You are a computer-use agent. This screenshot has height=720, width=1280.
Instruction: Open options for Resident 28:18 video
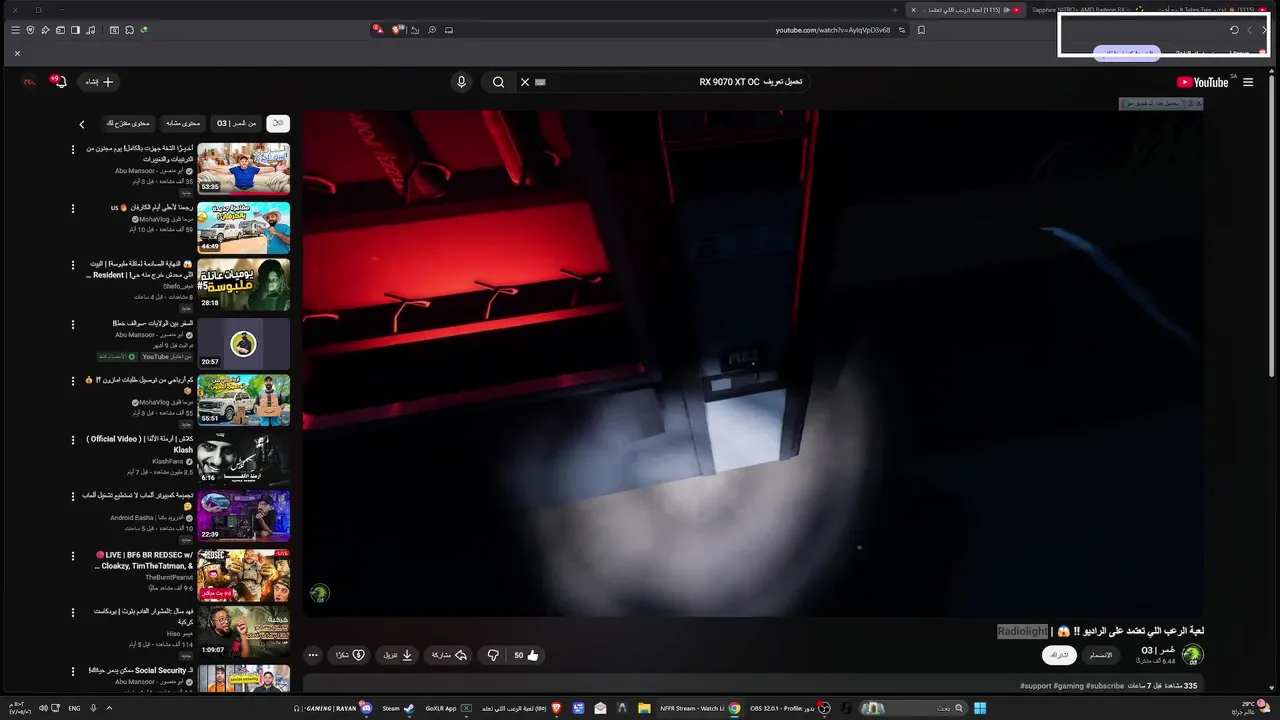tap(72, 266)
